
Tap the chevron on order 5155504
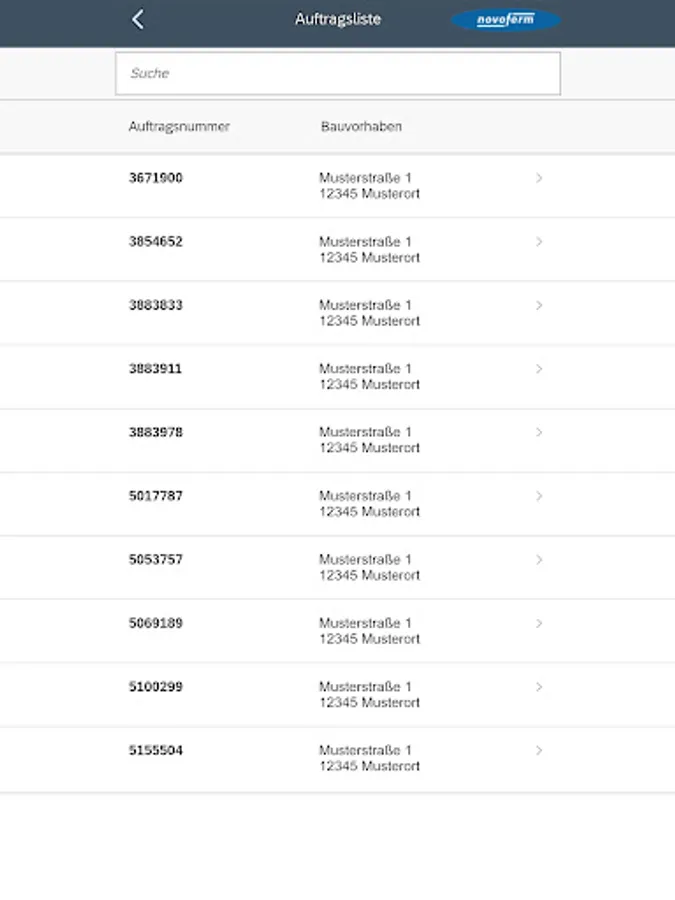pyautogui.click(x=539, y=750)
